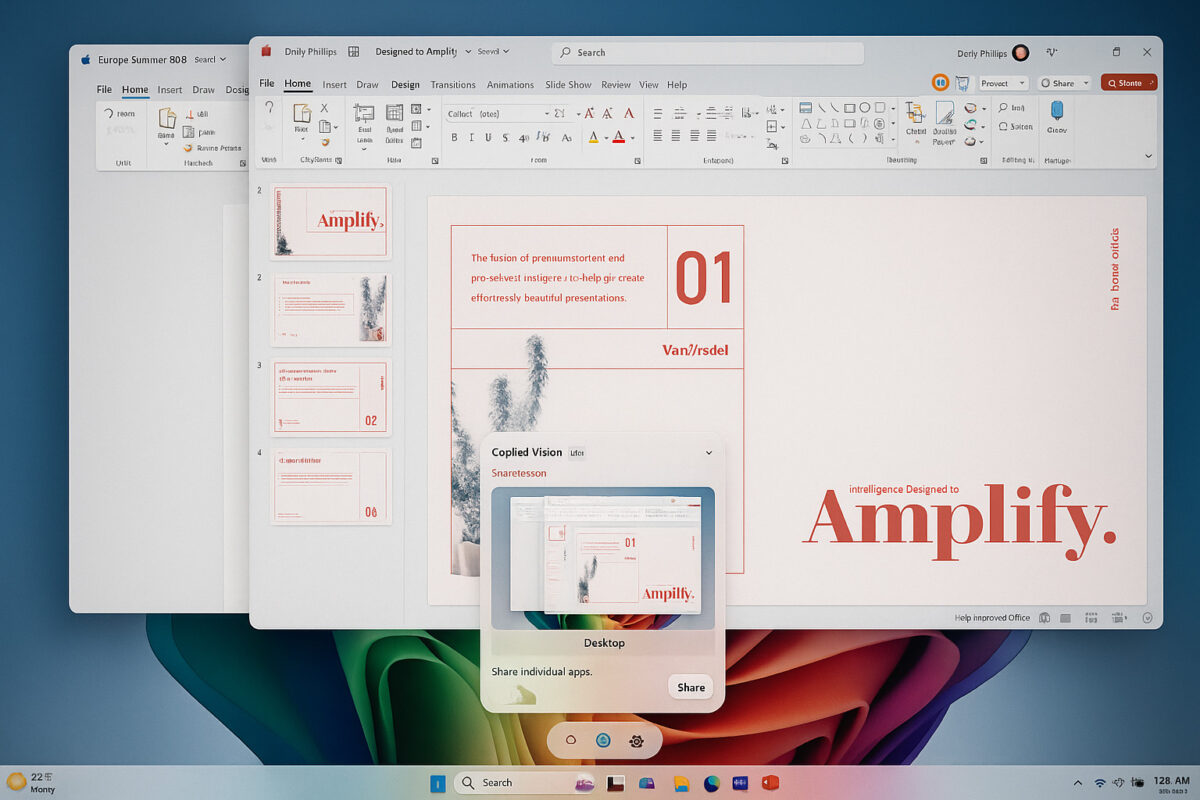Click the blue center icon on the floating pill
This screenshot has width=1200, height=800.
point(603,741)
